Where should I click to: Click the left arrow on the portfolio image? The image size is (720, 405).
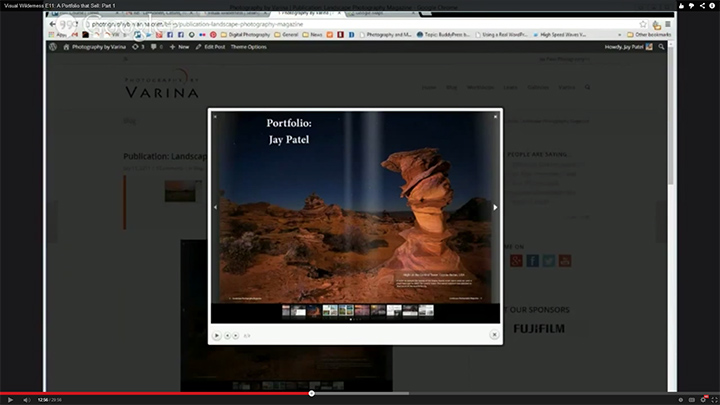[215, 208]
